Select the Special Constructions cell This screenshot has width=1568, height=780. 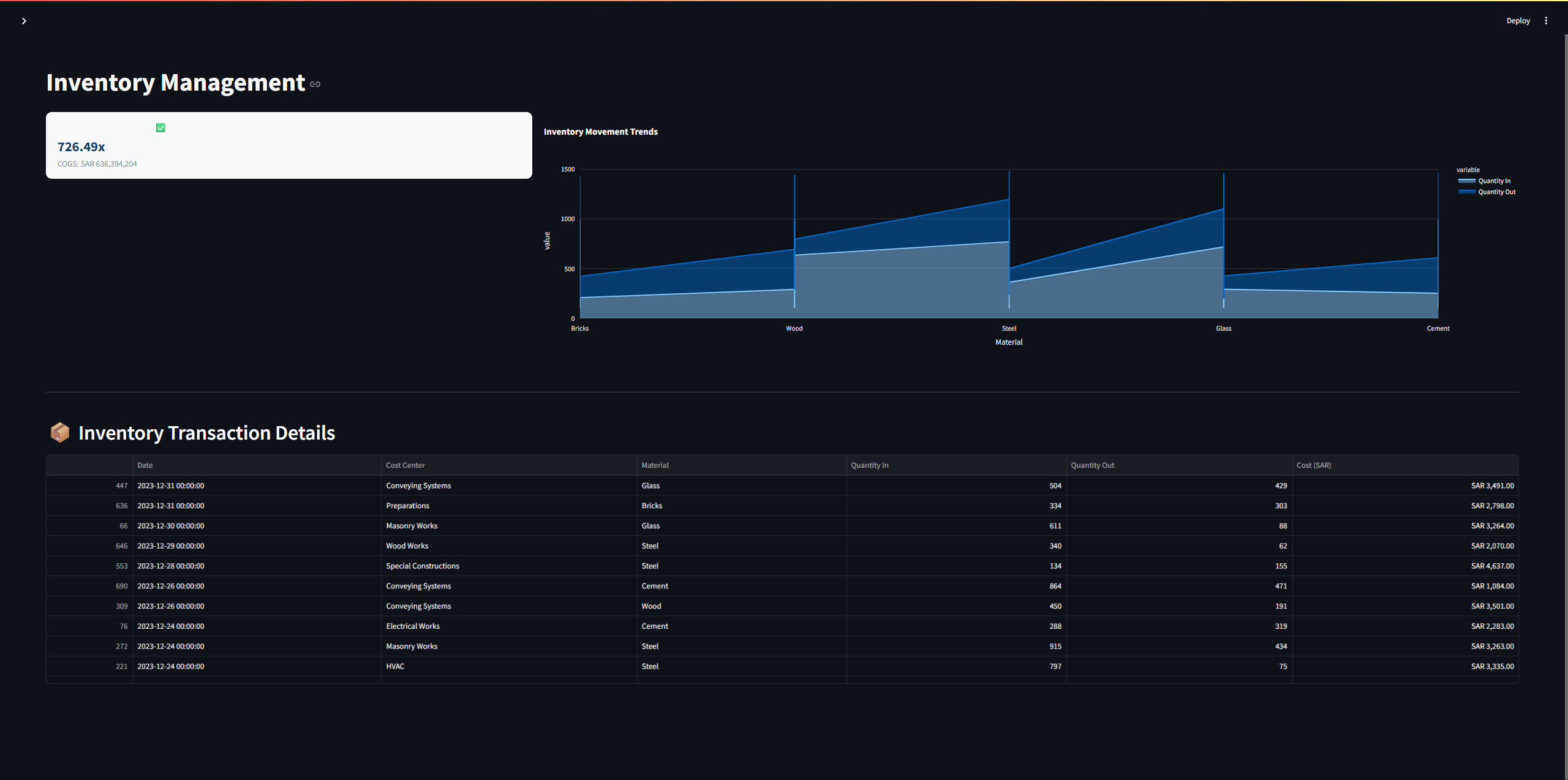tap(509, 566)
